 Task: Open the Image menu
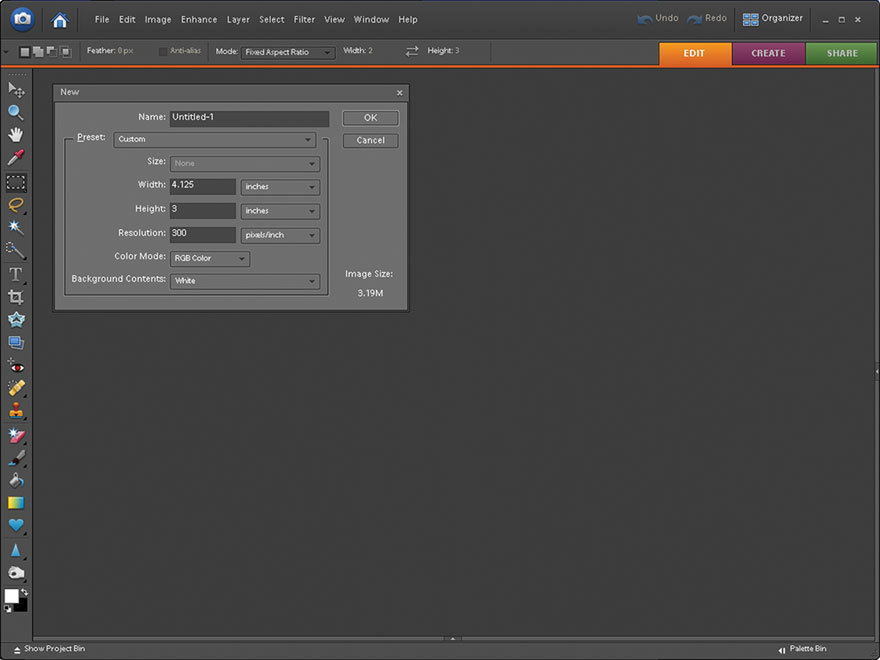(x=158, y=20)
